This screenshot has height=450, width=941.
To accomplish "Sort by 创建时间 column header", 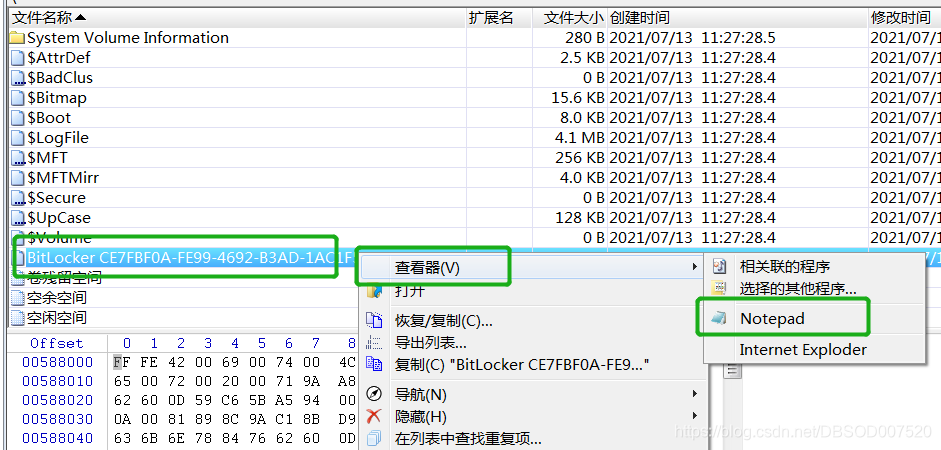I will [x=738, y=17].
